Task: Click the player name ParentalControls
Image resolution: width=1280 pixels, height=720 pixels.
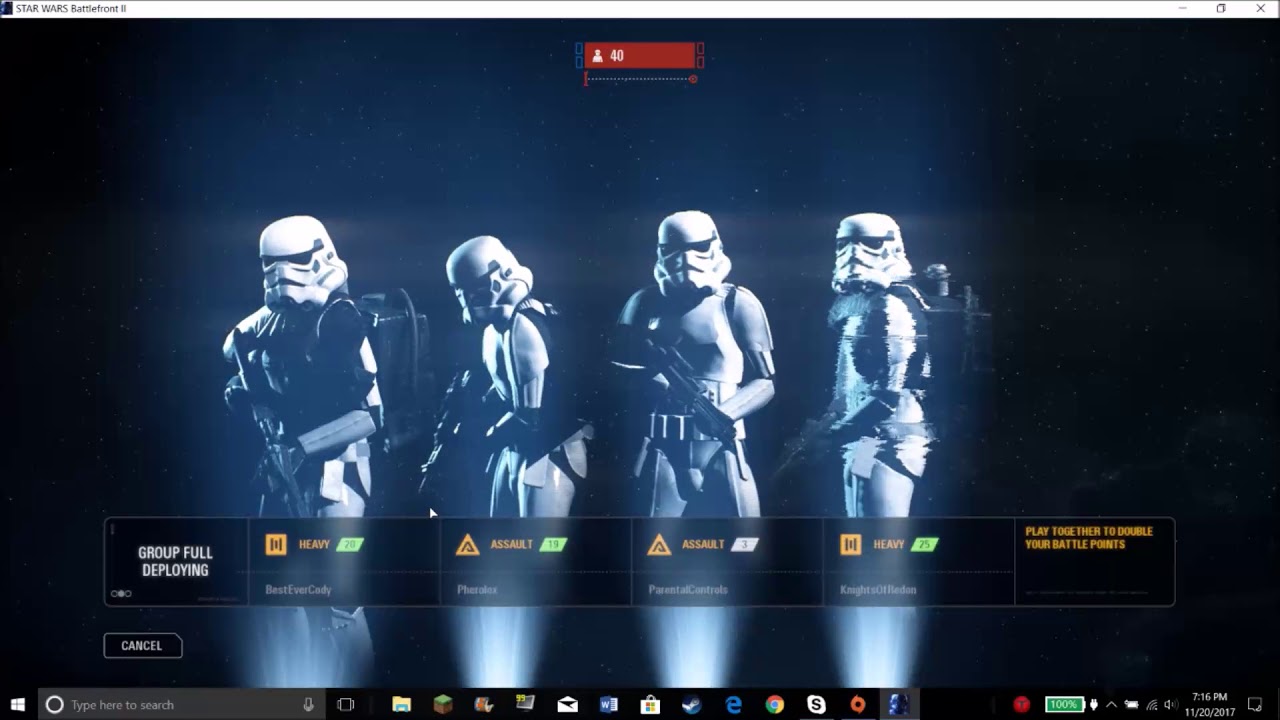Action: click(688, 590)
